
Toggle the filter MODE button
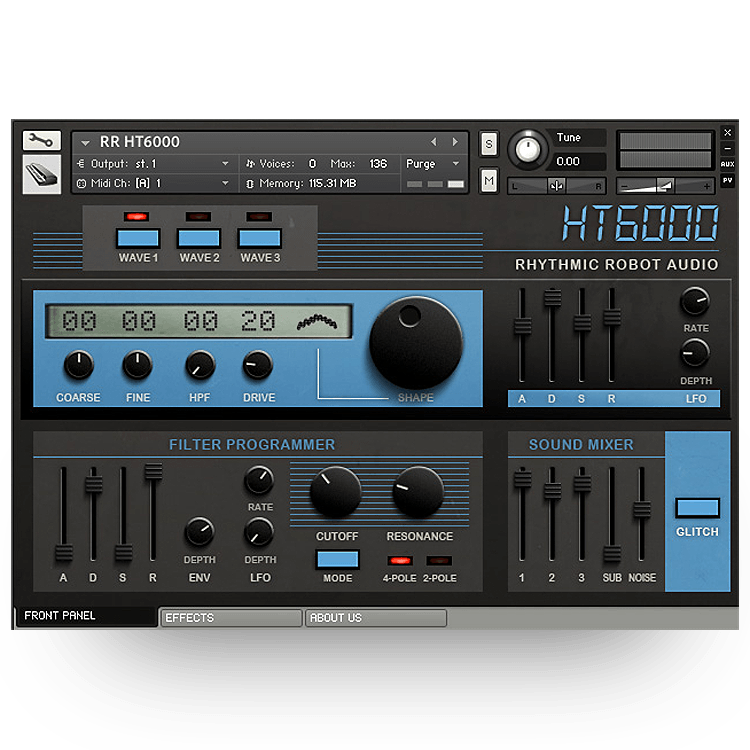click(337, 560)
